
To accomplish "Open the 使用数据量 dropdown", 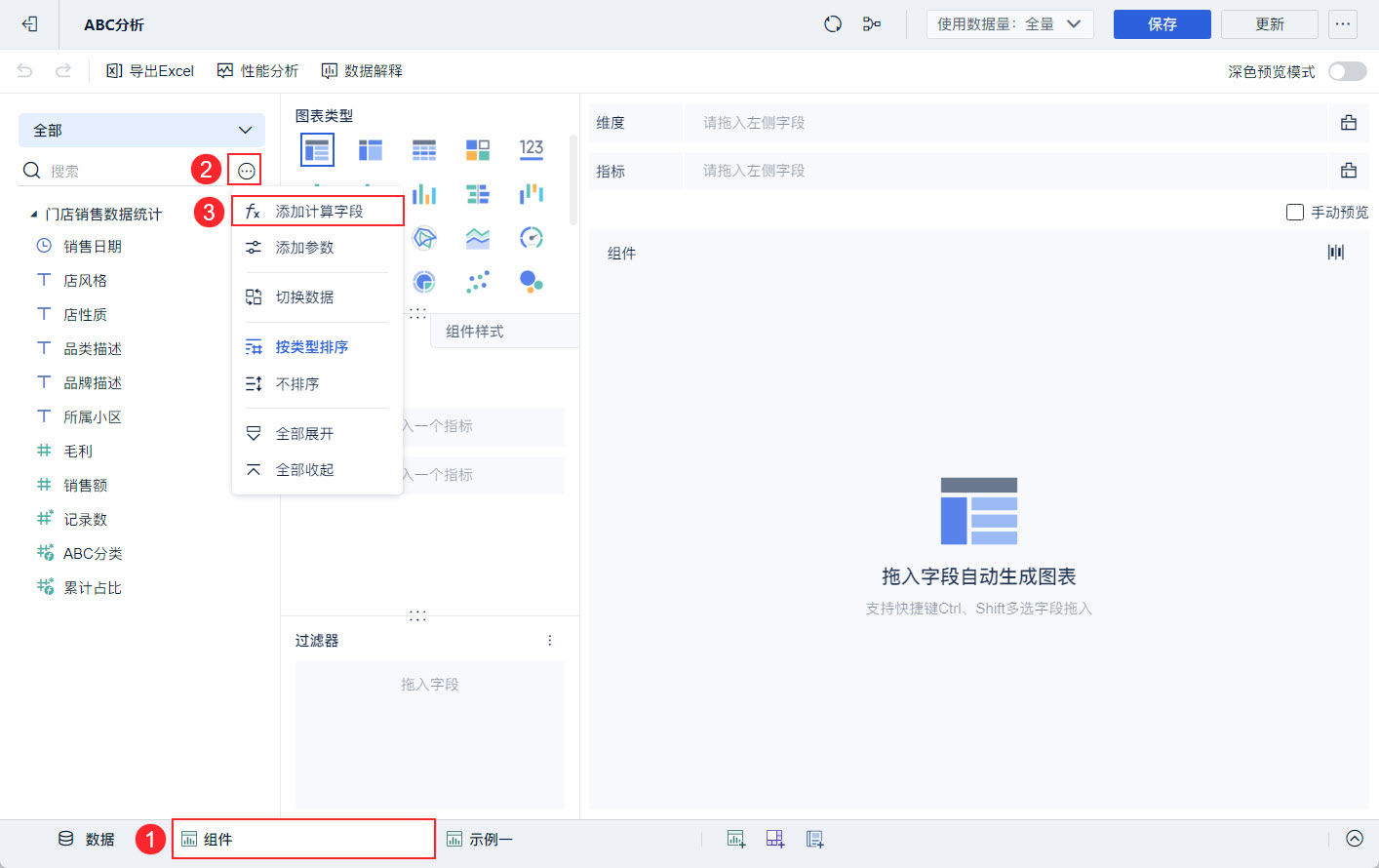I will pyautogui.click(x=1009, y=24).
